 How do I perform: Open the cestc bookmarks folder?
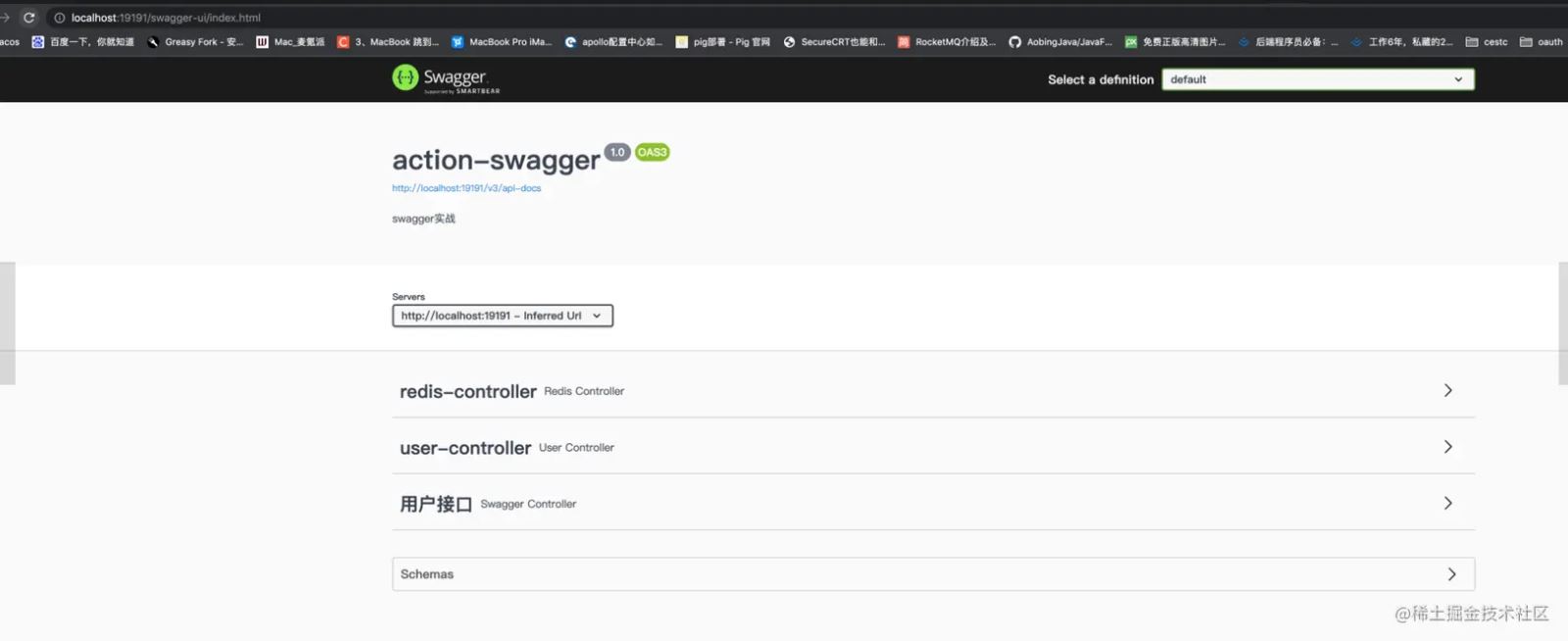click(1487, 42)
